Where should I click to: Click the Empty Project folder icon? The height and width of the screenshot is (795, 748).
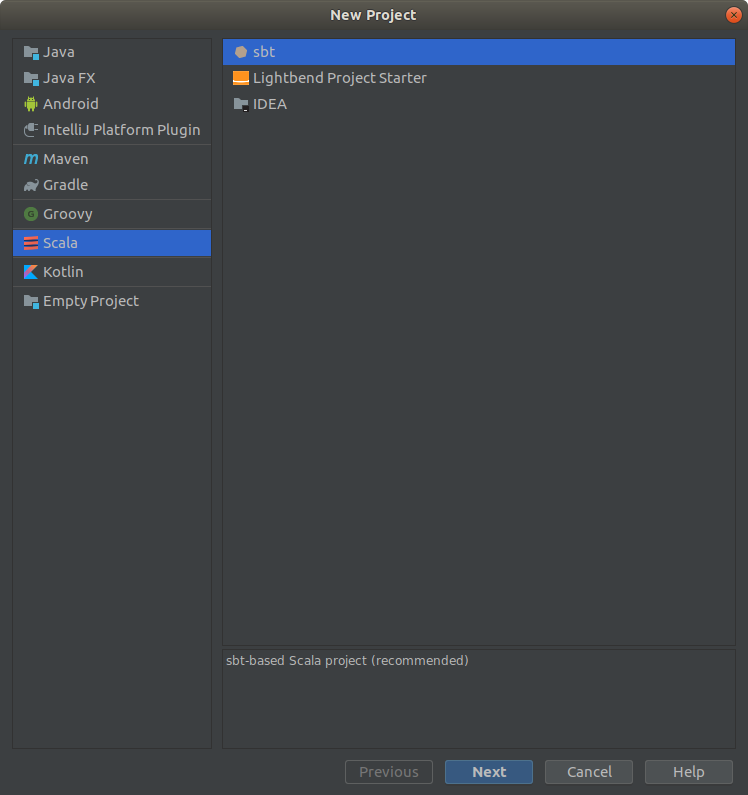[31, 301]
